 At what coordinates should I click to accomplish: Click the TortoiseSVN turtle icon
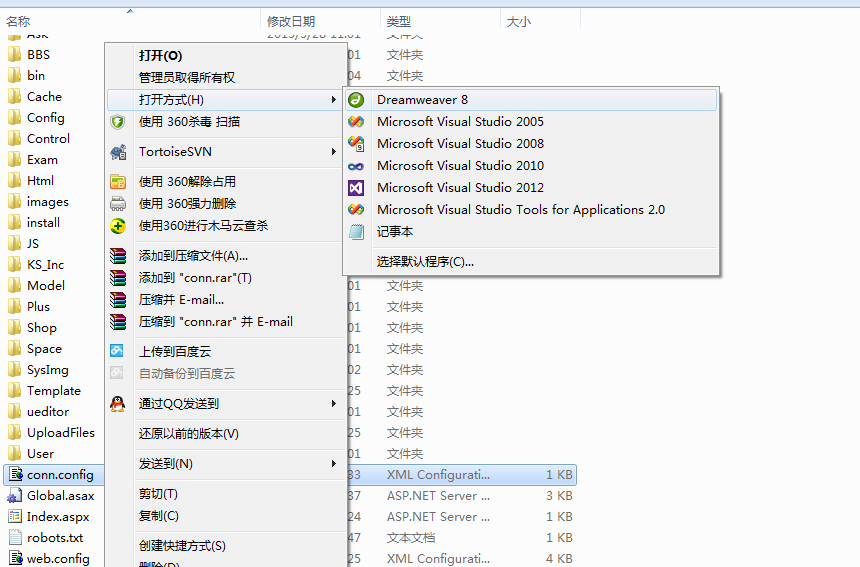click(118, 152)
